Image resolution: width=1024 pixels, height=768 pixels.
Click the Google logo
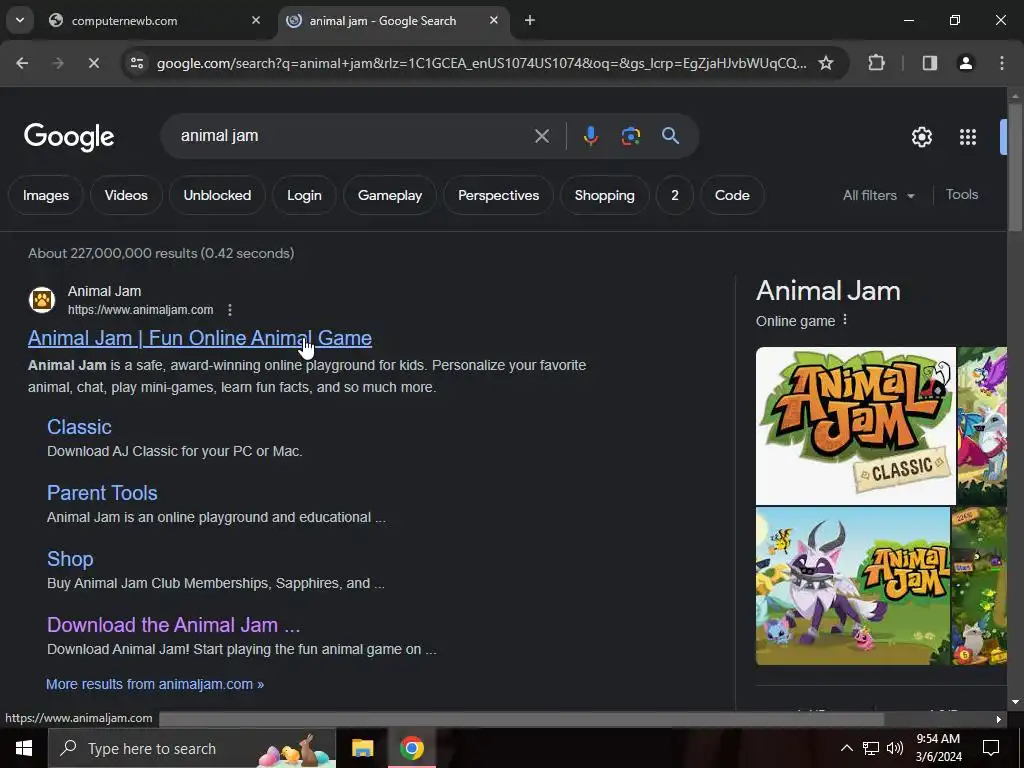69,136
